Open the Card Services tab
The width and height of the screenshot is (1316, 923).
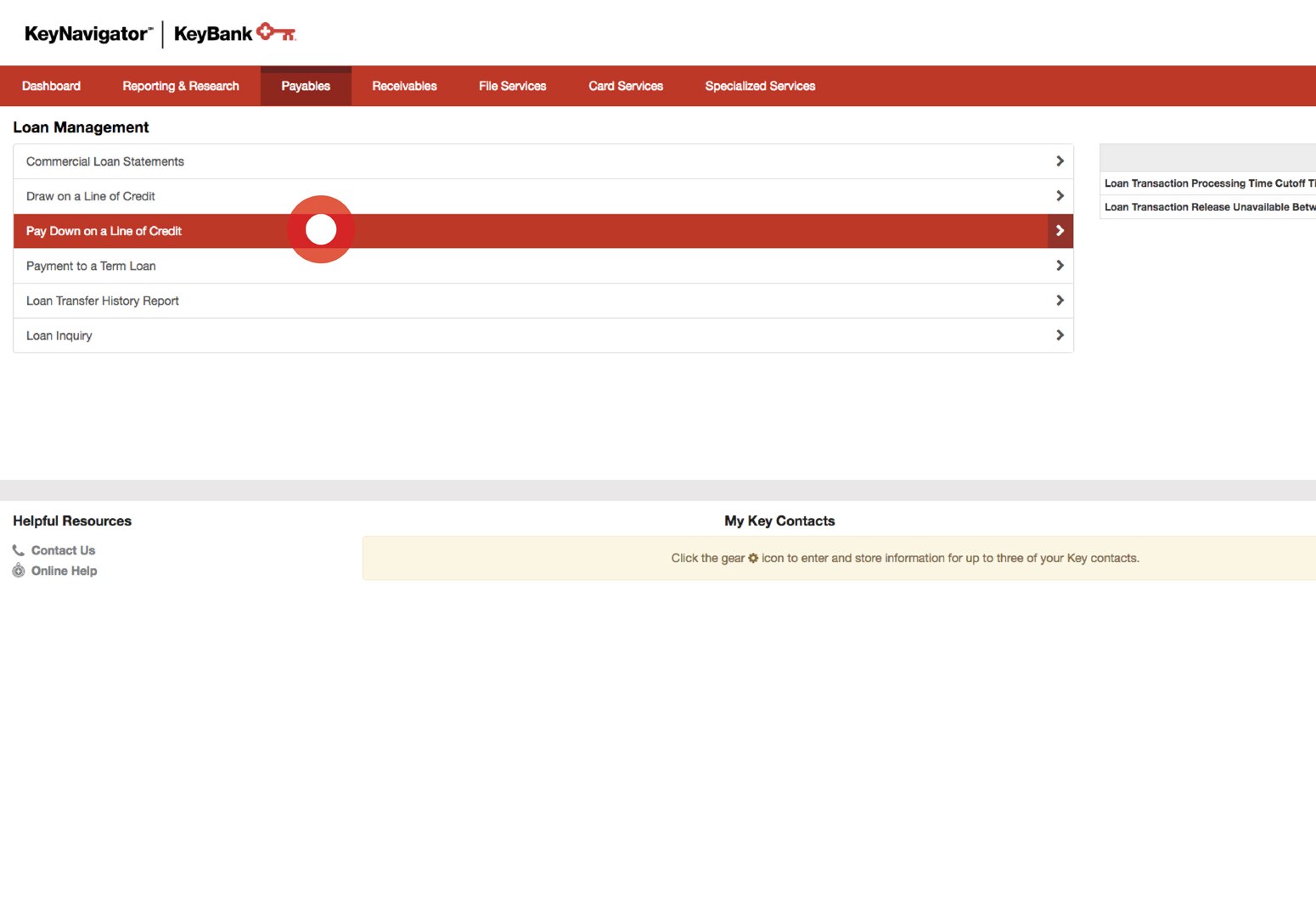click(x=625, y=85)
